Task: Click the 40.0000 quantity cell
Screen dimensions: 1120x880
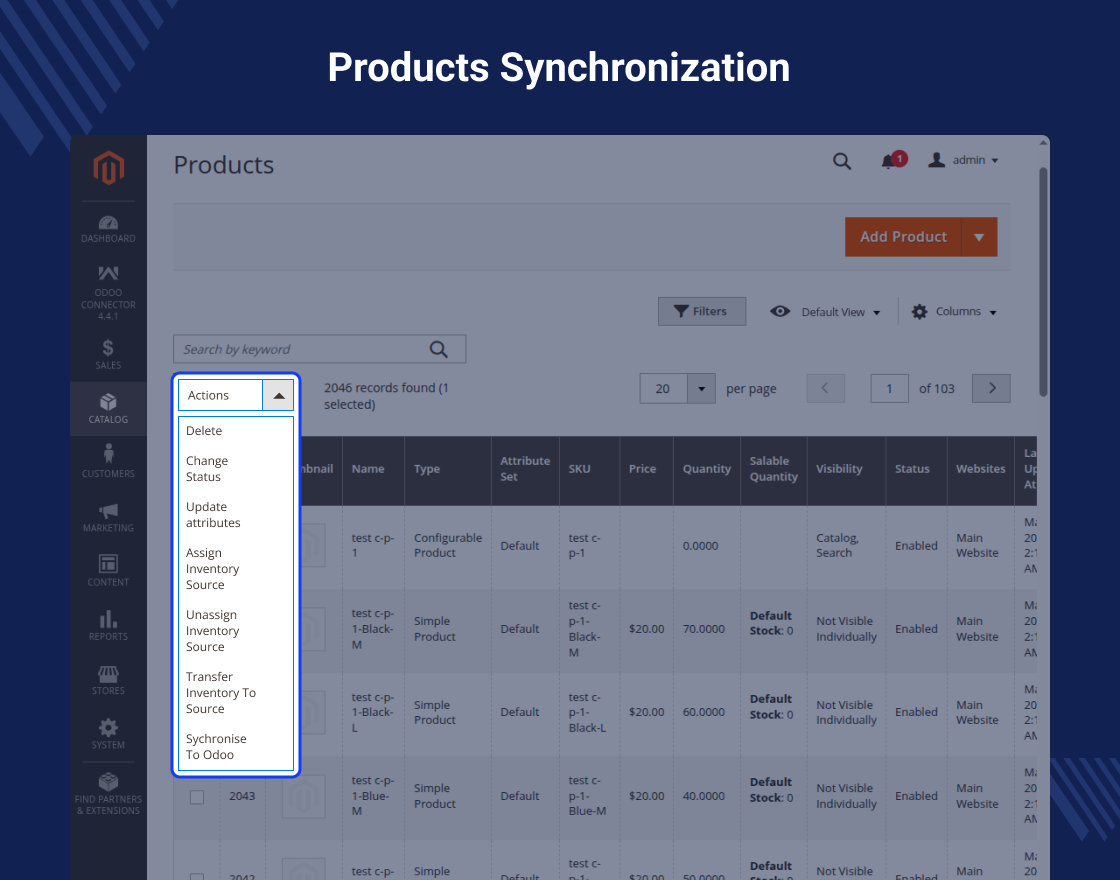Action: click(x=704, y=796)
